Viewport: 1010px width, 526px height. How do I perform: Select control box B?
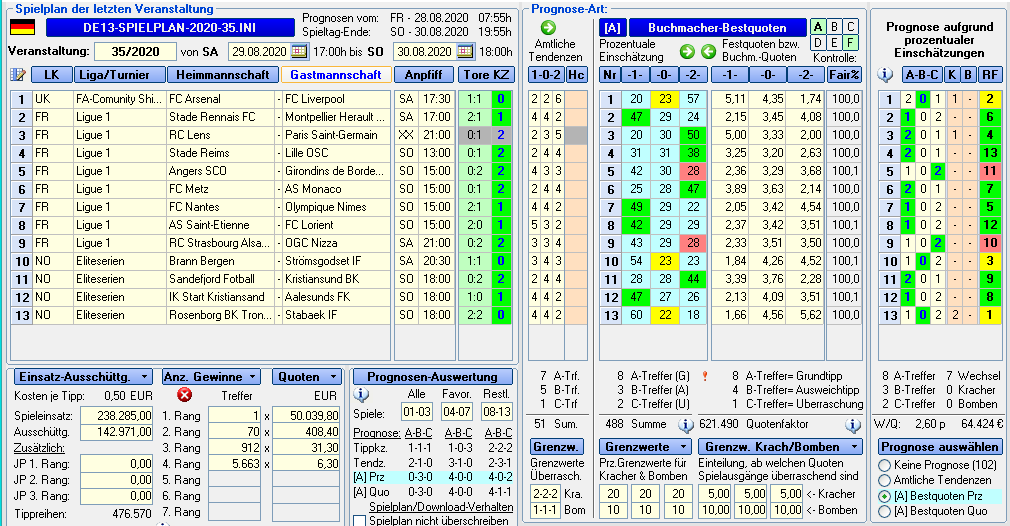pyautogui.click(x=835, y=27)
